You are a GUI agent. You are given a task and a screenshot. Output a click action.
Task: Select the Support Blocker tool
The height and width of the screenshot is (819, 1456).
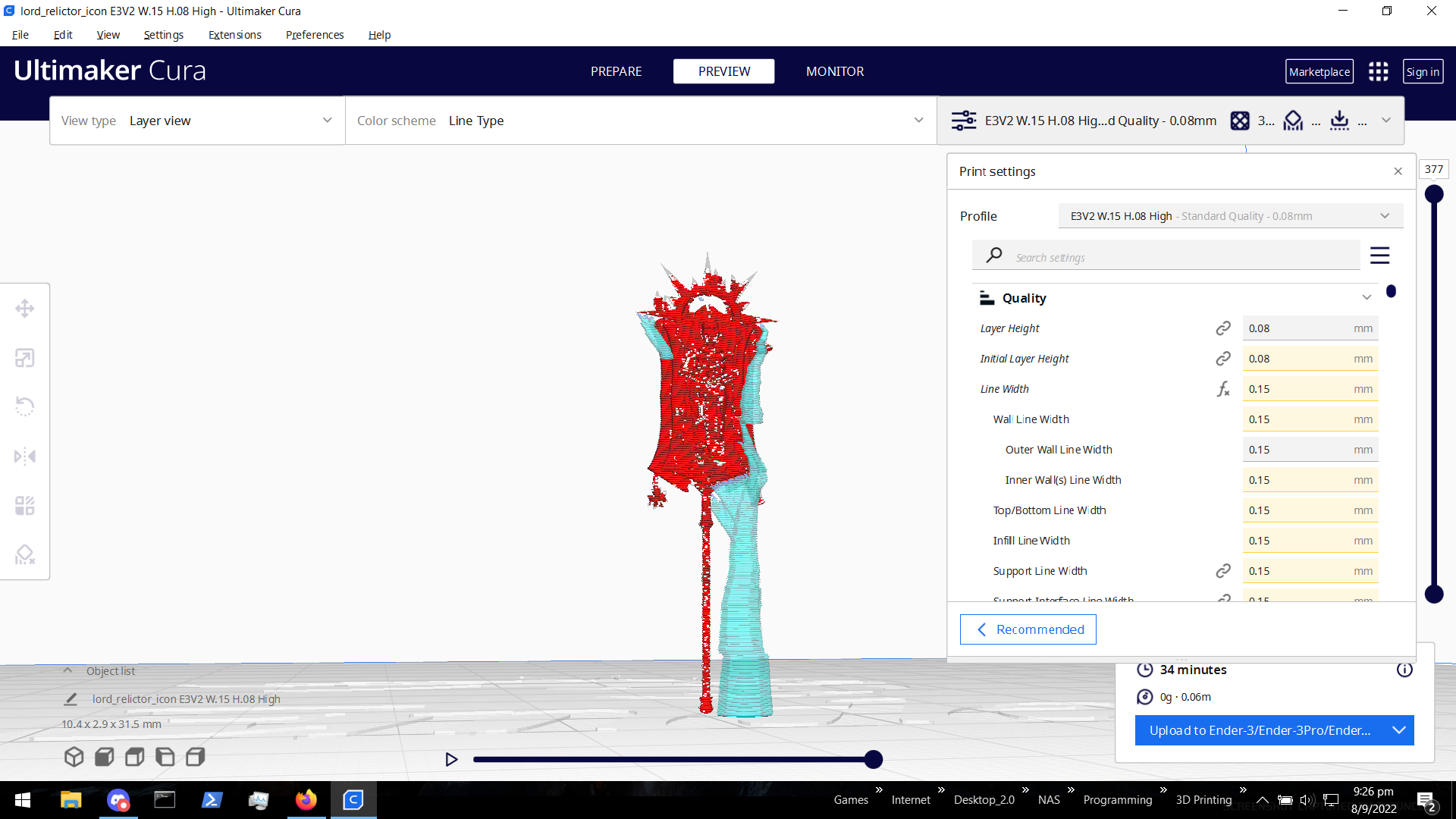coord(25,555)
